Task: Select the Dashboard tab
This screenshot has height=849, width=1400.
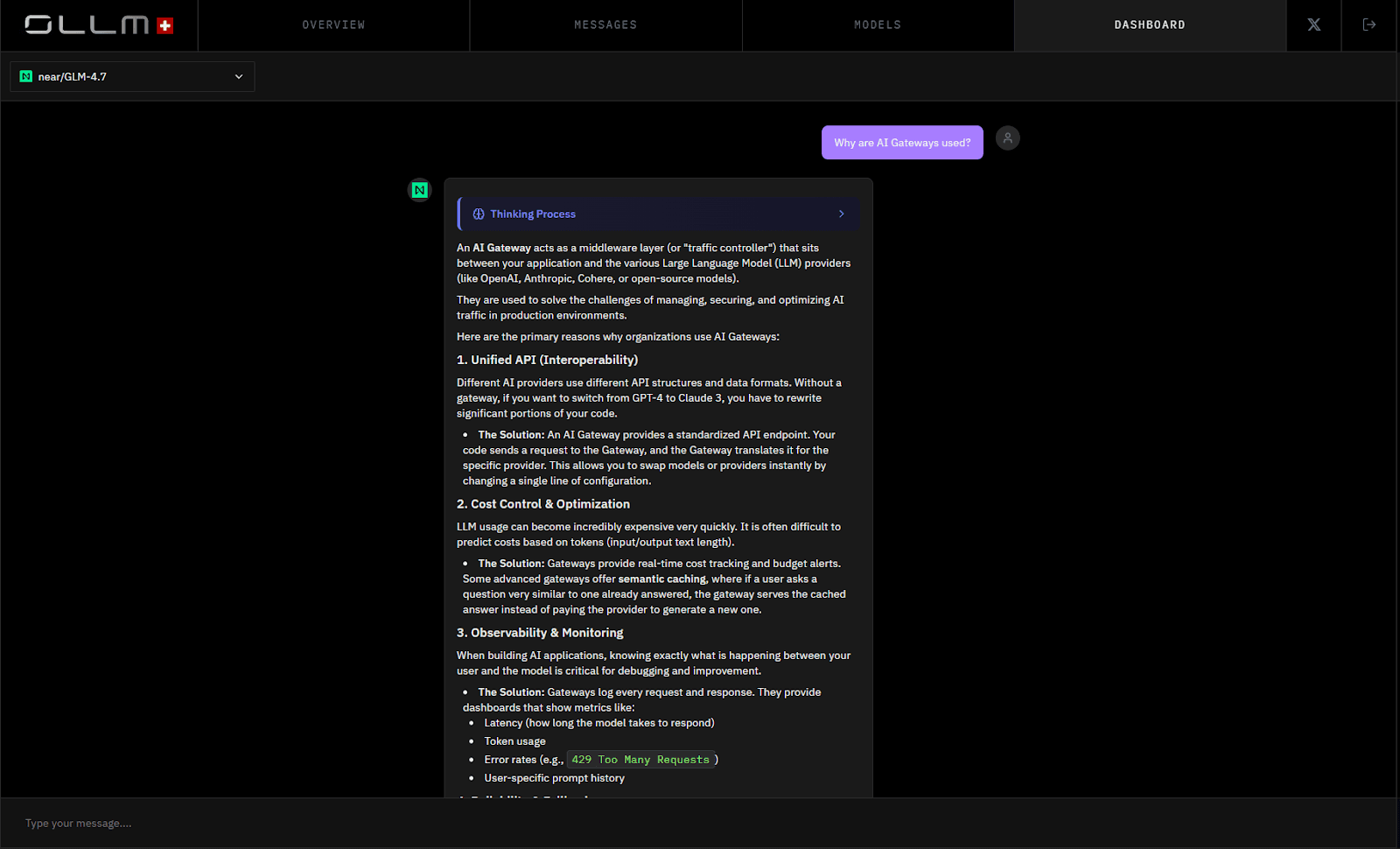Action: [1150, 25]
